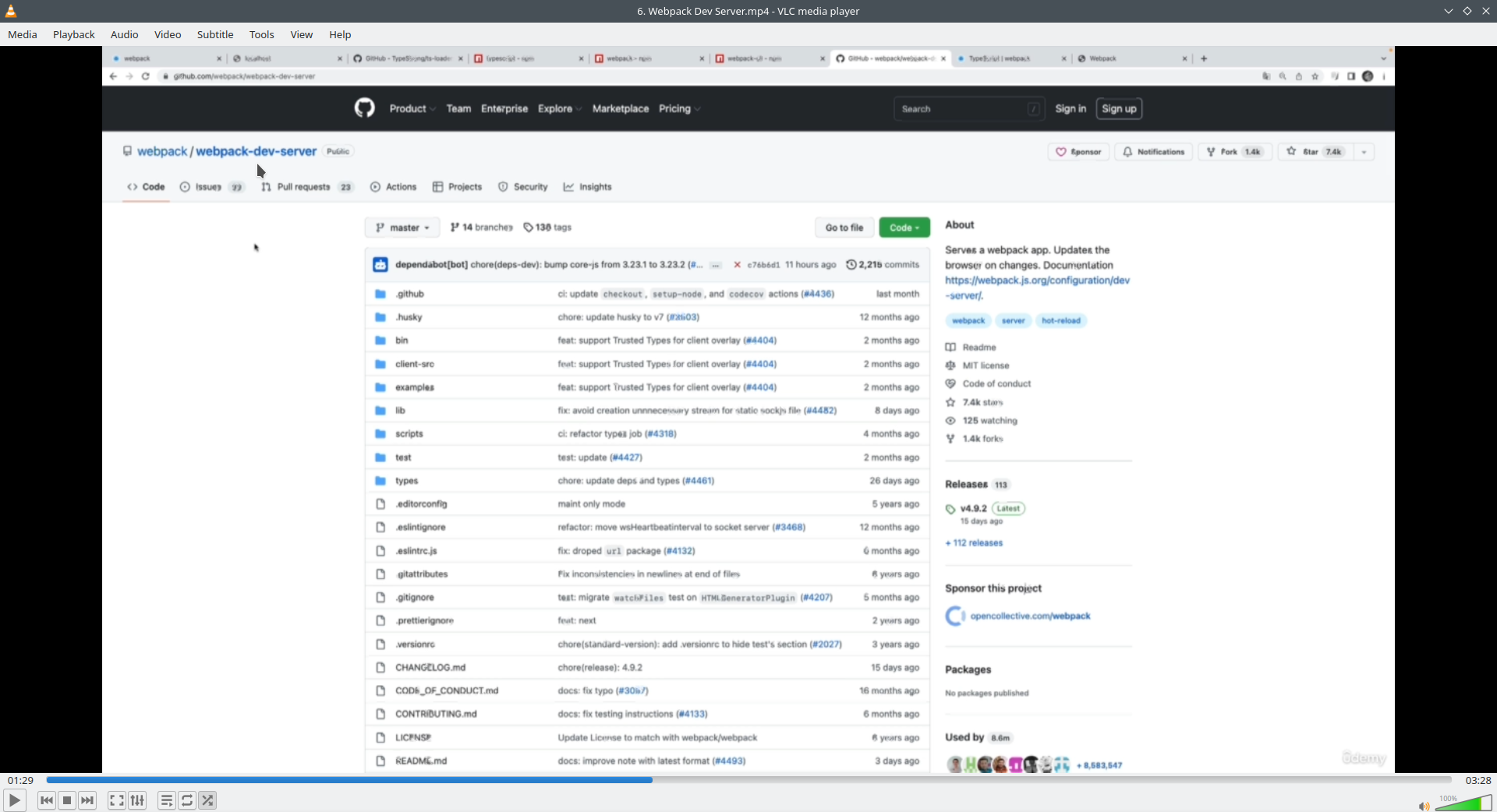Click the browser address bar in video
Image resolution: width=1497 pixels, height=812 pixels.
702,76
